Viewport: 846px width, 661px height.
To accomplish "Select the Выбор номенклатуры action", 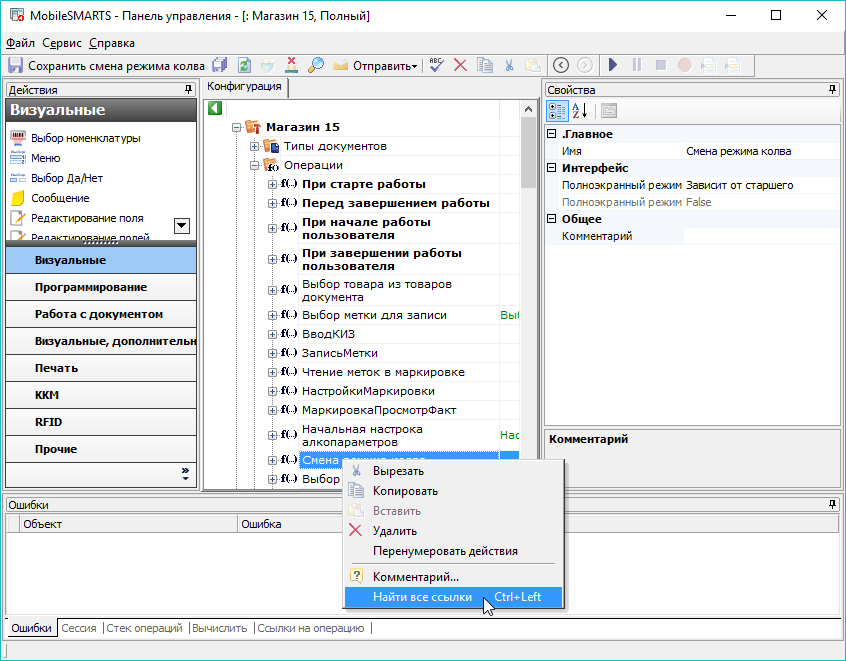I will pyautogui.click(x=76, y=138).
